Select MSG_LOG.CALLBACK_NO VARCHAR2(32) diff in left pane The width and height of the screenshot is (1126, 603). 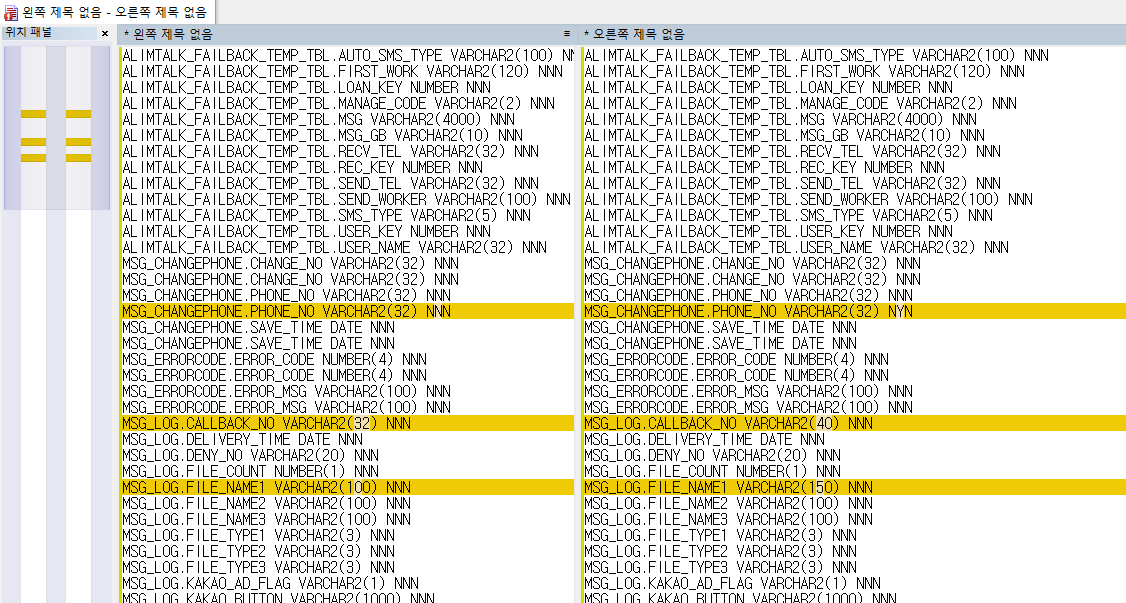[266, 423]
